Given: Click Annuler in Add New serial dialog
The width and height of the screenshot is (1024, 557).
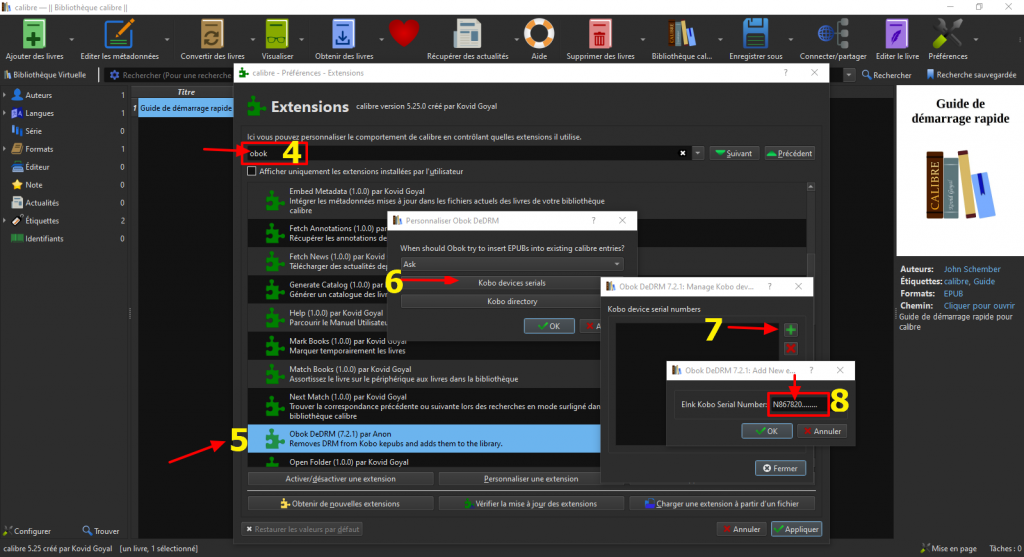Looking at the screenshot, I should click(x=822, y=431).
